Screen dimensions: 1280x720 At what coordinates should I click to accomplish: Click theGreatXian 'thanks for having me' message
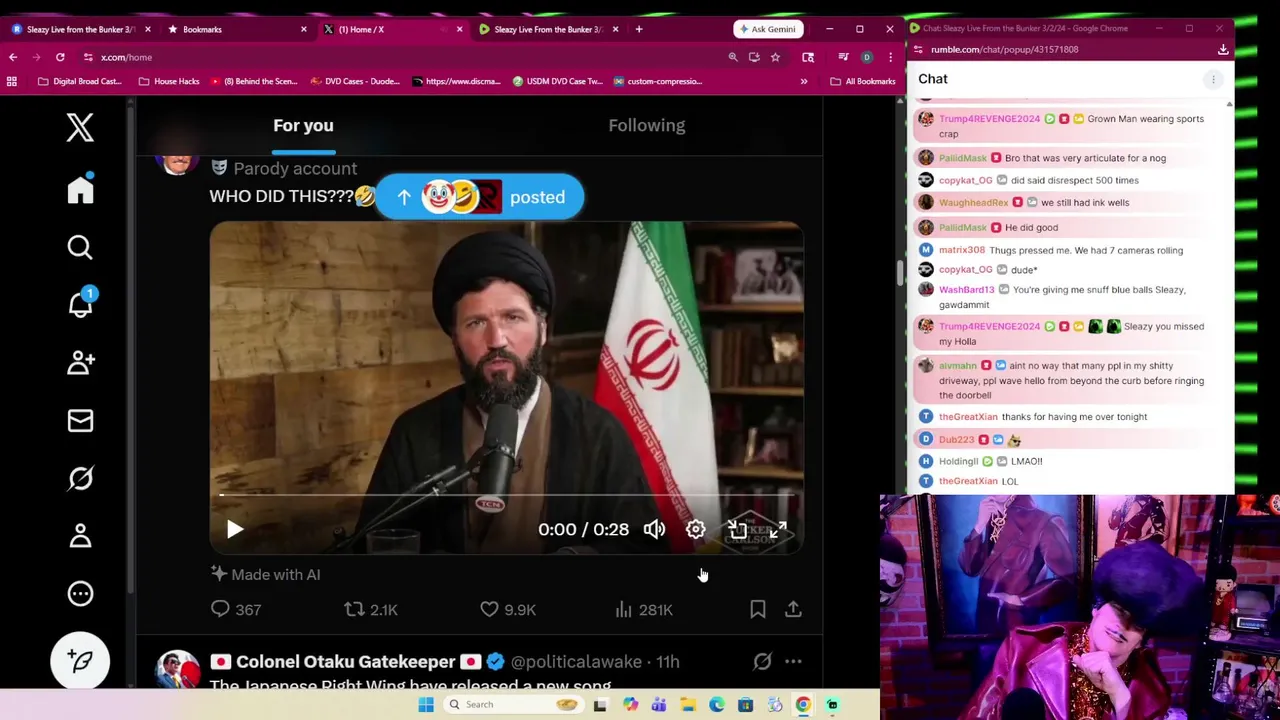coord(1074,416)
